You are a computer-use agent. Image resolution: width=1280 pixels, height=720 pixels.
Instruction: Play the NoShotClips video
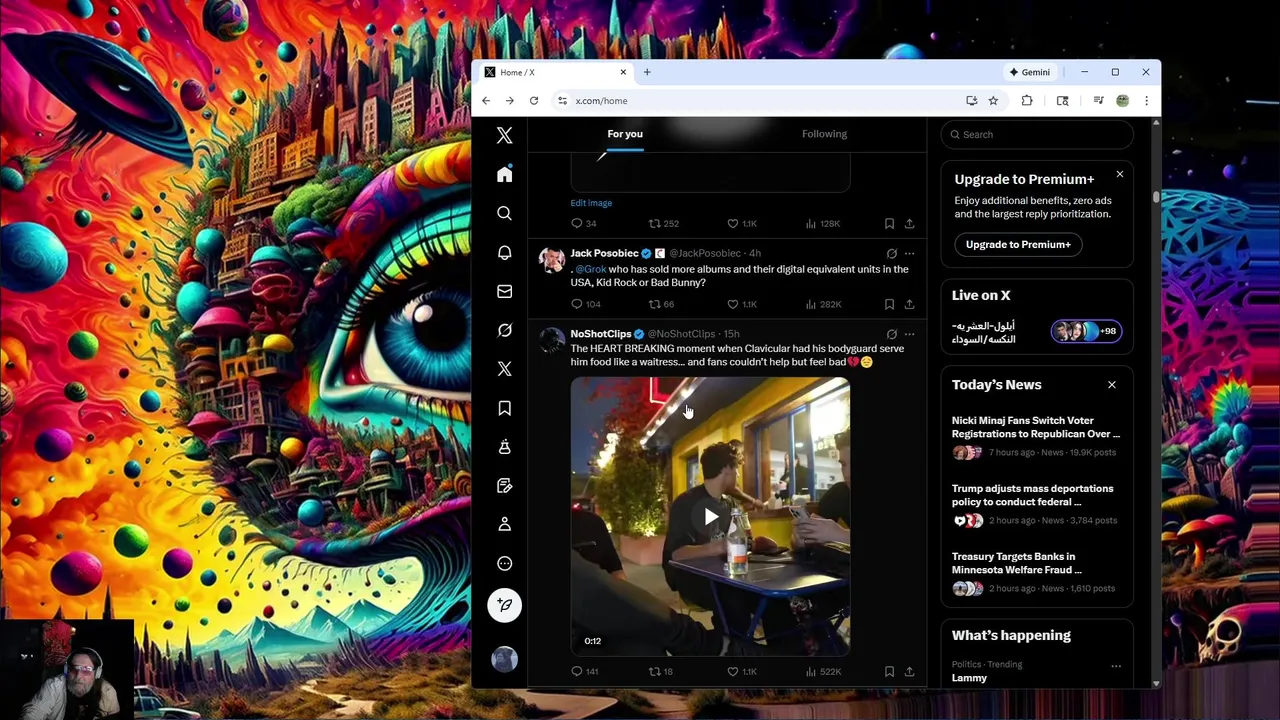click(x=710, y=517)
